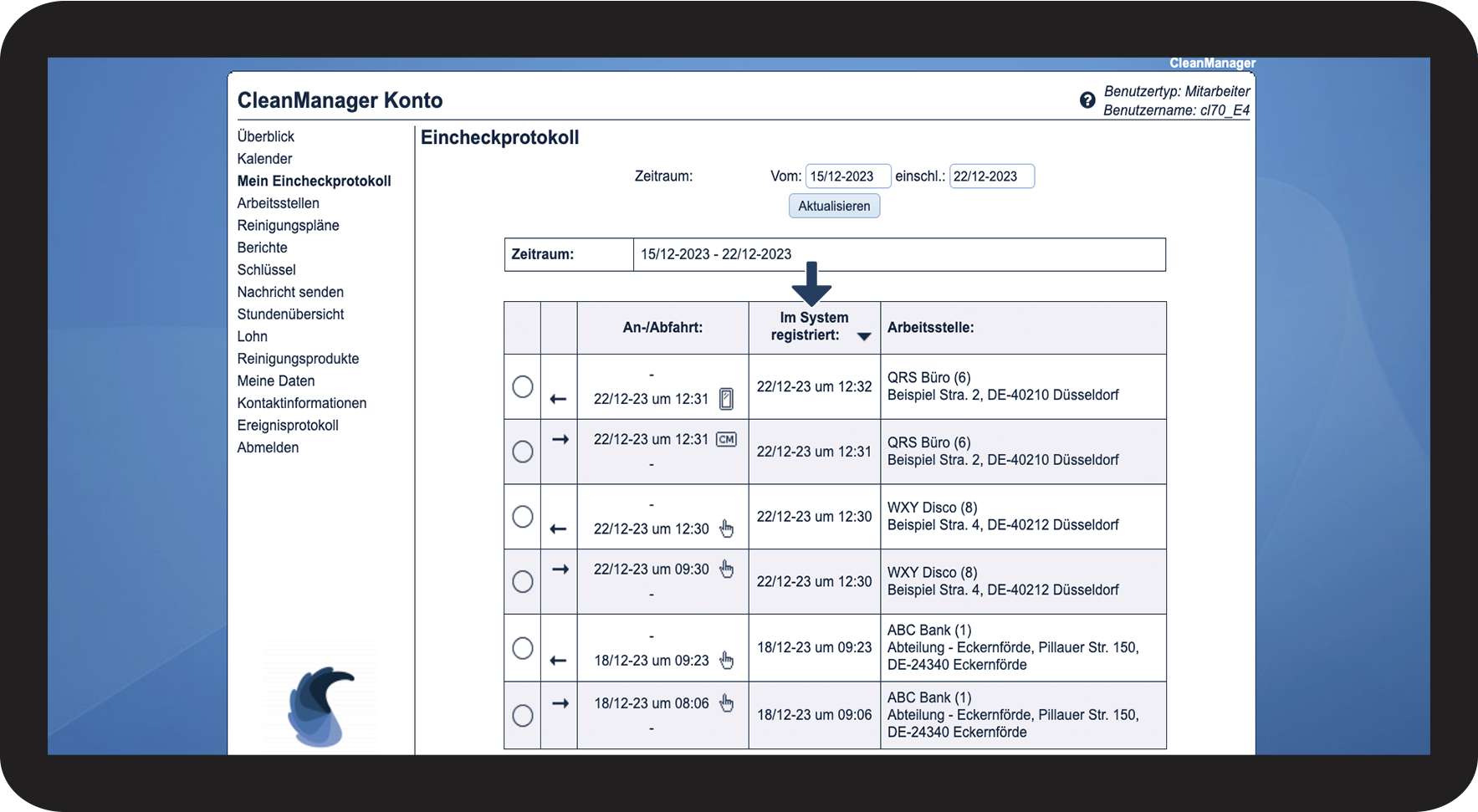Click 'ABC Bank (1)' in the 09:23 row

(x=929, y=631)
